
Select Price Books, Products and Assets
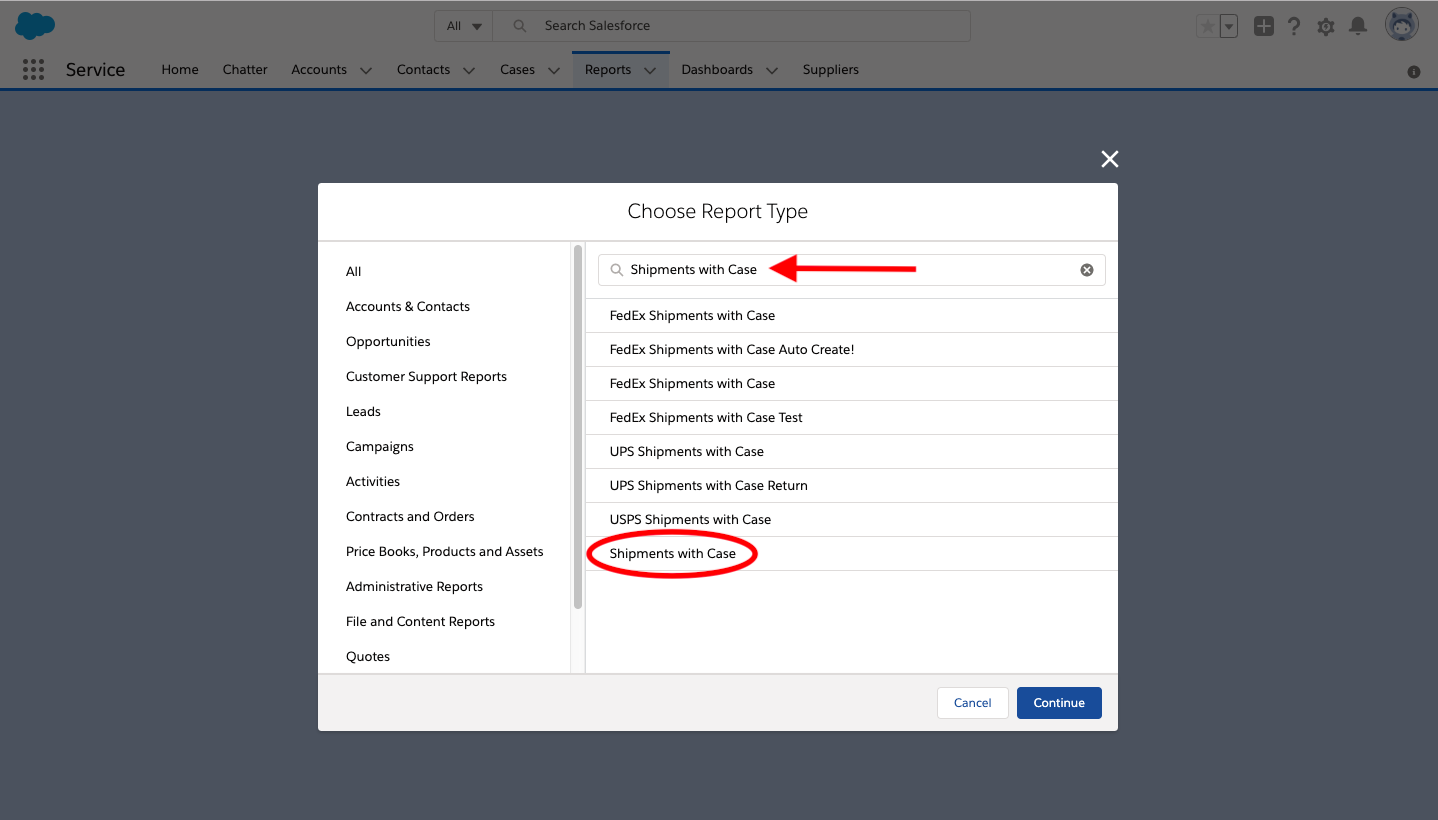pyautogui.click(x=445, y=552)
